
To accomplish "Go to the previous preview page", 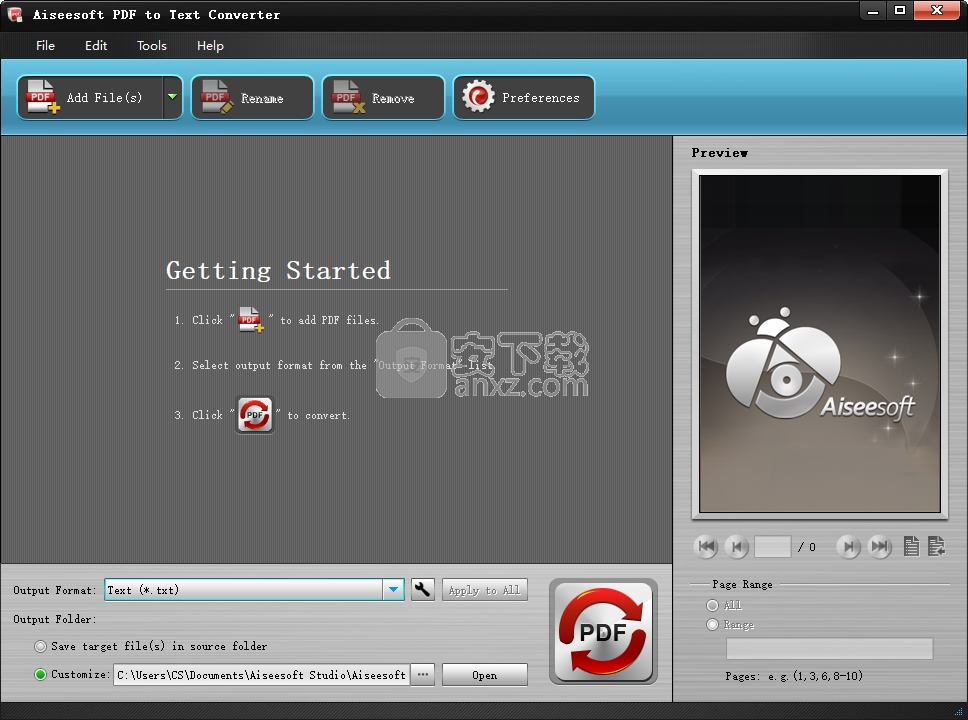I will (736, 546).
